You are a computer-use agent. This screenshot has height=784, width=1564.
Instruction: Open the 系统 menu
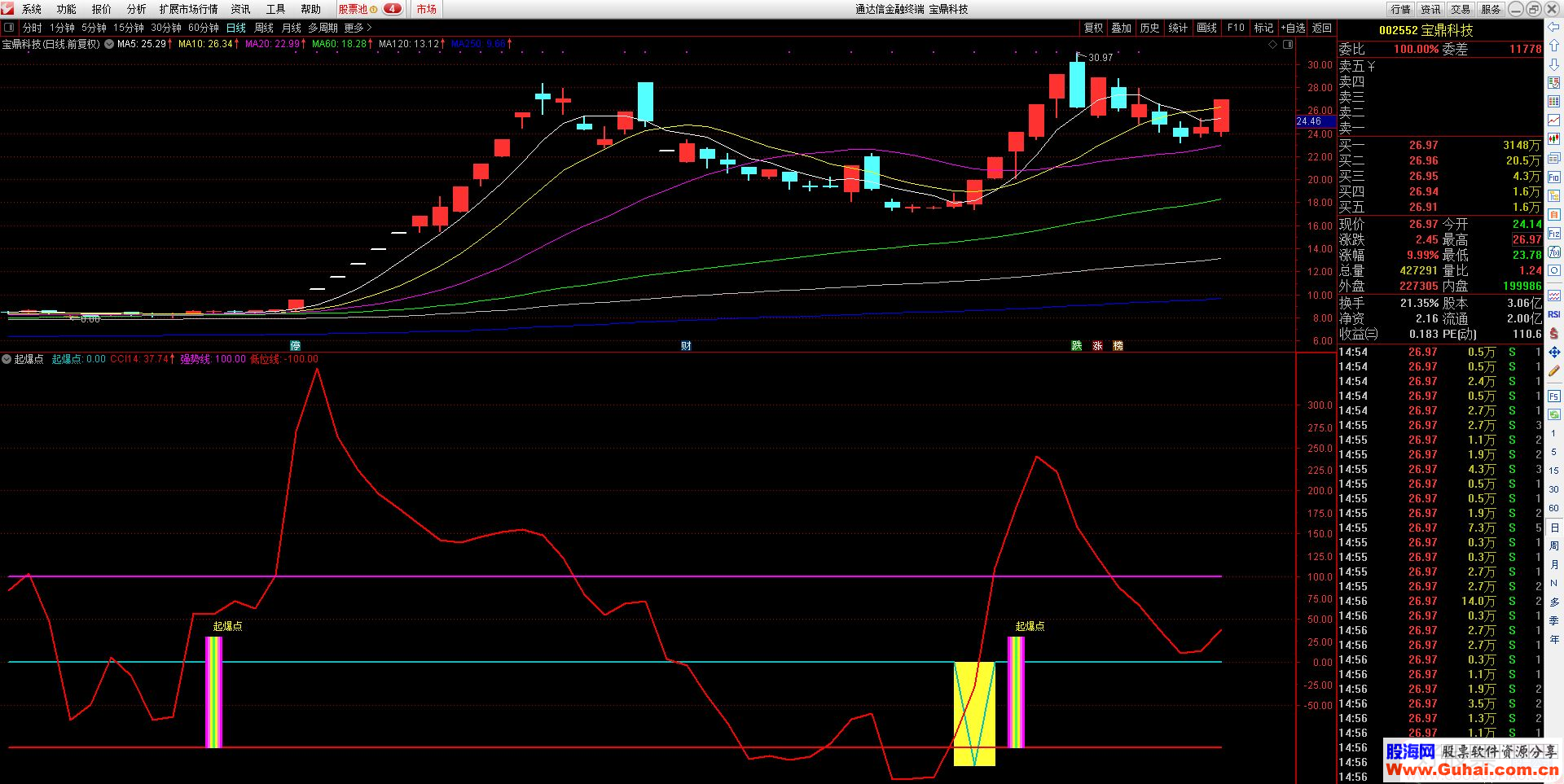[32, 9]
